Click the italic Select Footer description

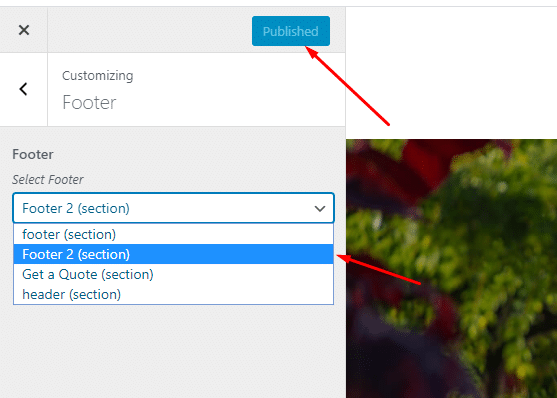coord(48,179)
